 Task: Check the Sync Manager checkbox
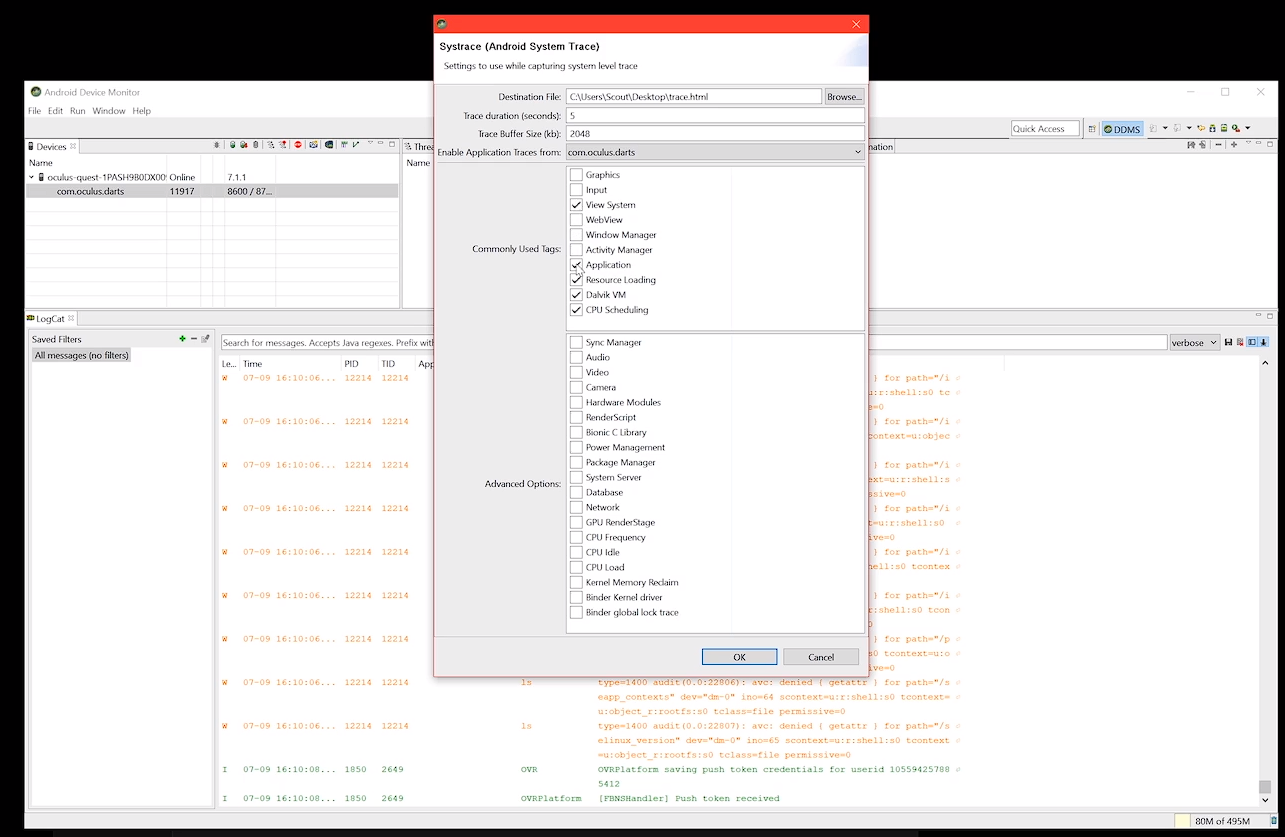point(576,342)
